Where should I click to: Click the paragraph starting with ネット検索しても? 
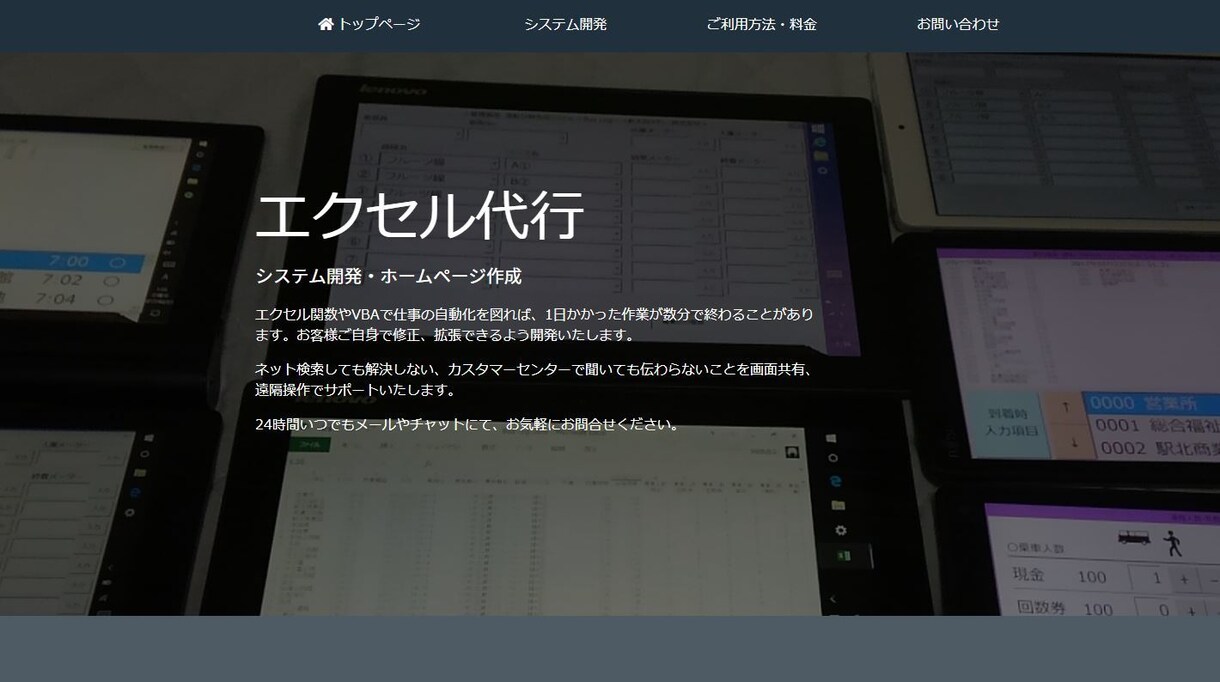[x=535, y=379]
